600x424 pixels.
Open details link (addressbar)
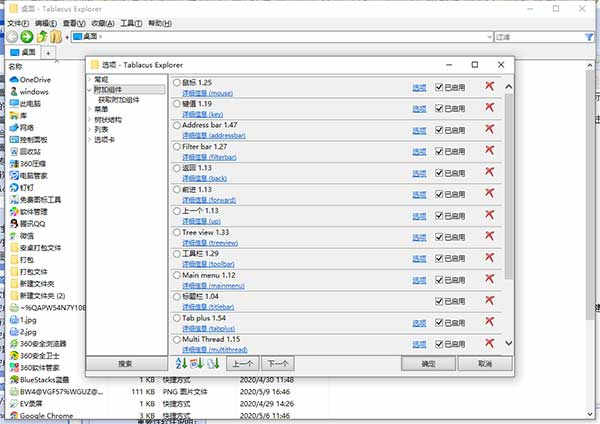(x=214, y=135)
